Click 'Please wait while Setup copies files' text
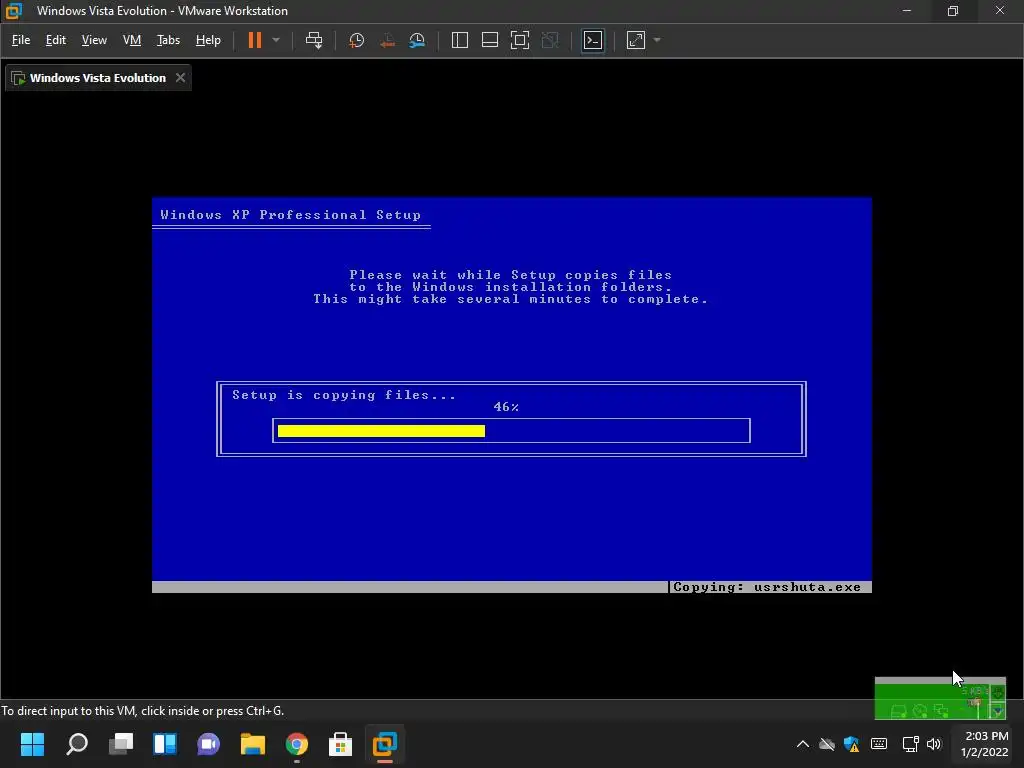Viewport: 1024px width, 768px height. click(510, 275)
